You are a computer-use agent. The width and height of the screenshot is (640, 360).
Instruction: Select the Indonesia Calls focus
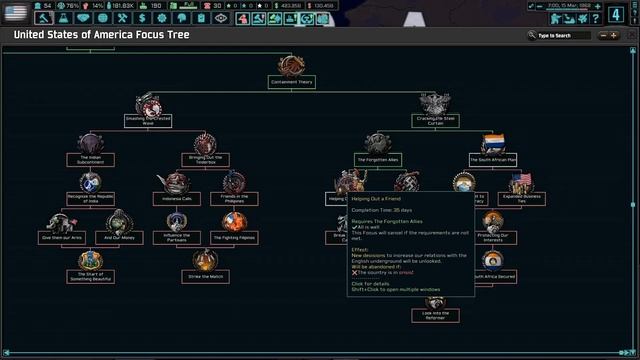click(177, 199)
